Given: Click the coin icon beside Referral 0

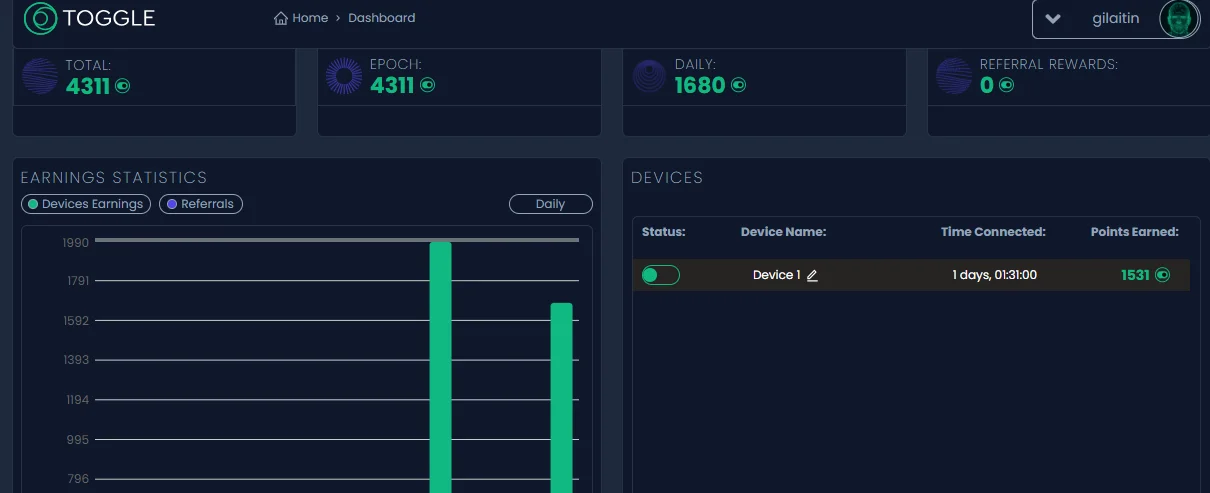Looking at the screenshot, I should click(1006, 86).
